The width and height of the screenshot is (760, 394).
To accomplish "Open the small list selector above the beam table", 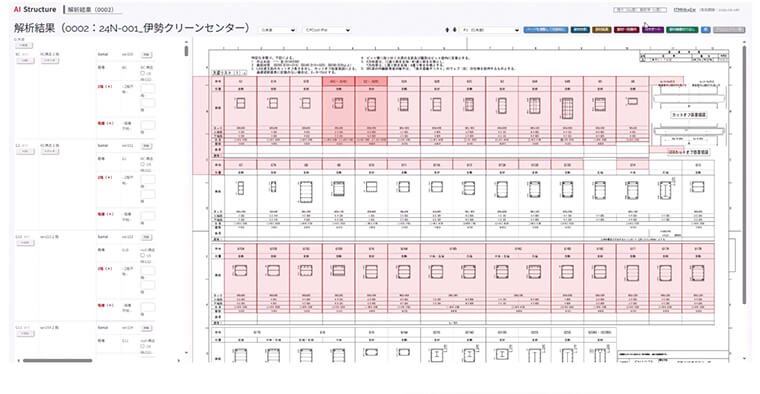I will click(229, 72).
